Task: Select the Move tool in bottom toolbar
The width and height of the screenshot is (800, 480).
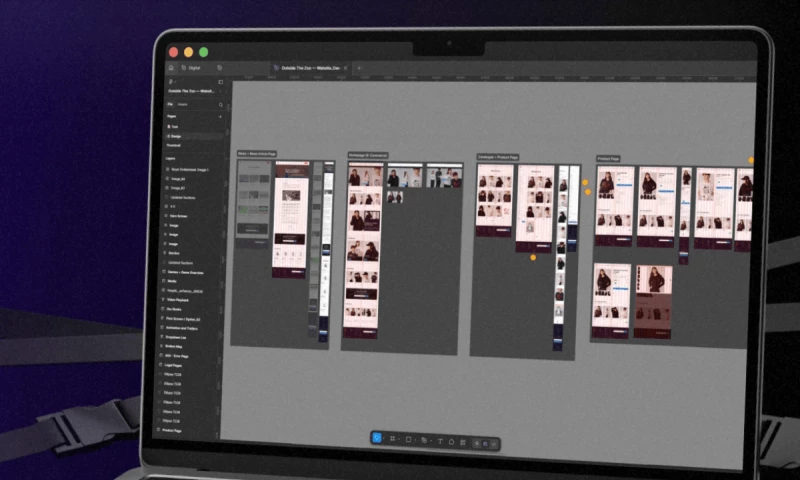Action: click(x=377, y=438)
